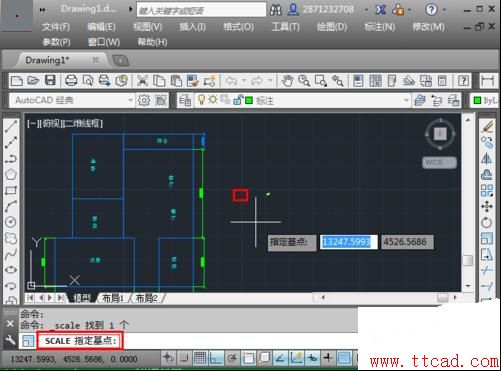
Task: Select the Ellipse tool
Action: (11, 269)
